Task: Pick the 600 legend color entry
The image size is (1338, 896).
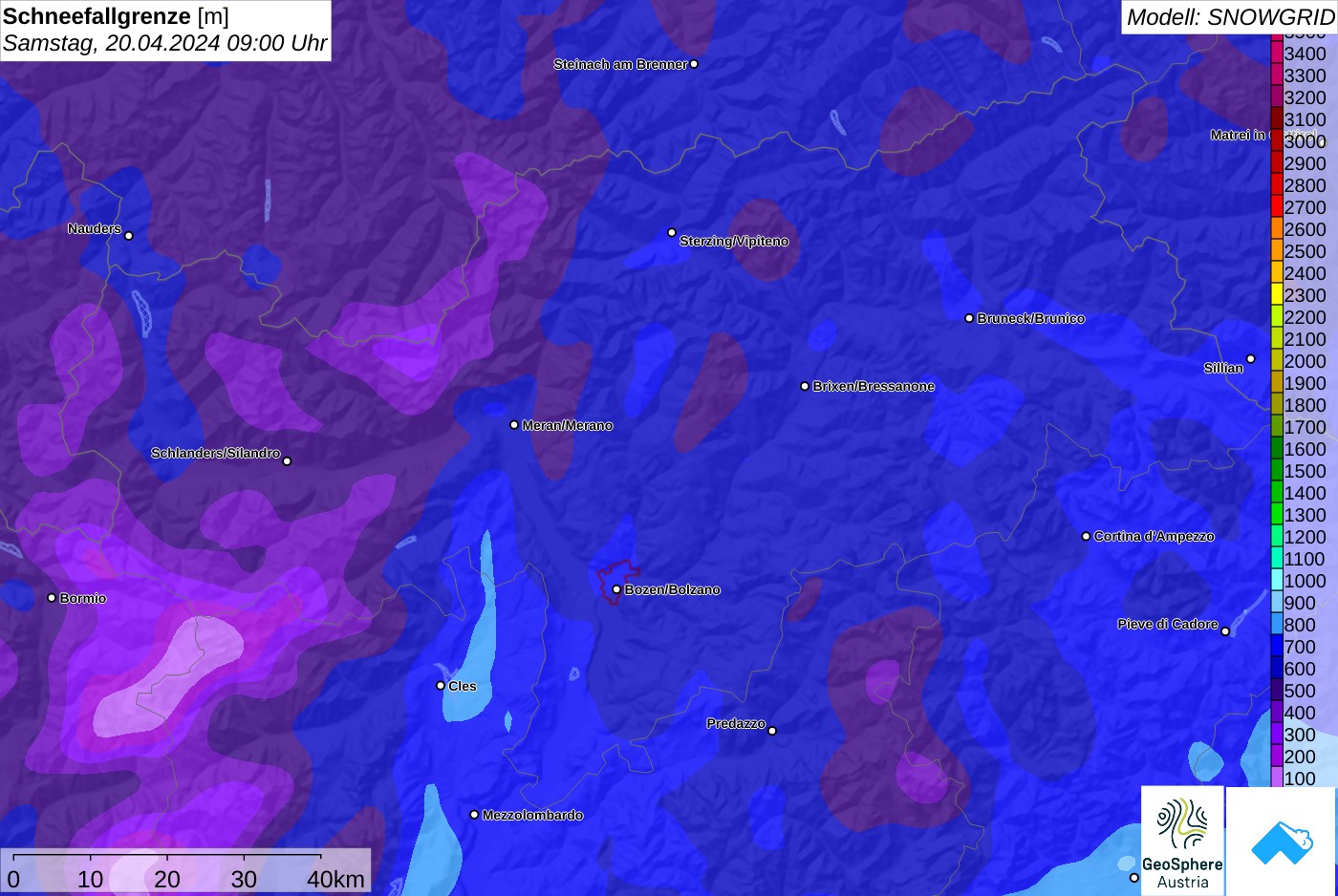Action: [1277, 669]
